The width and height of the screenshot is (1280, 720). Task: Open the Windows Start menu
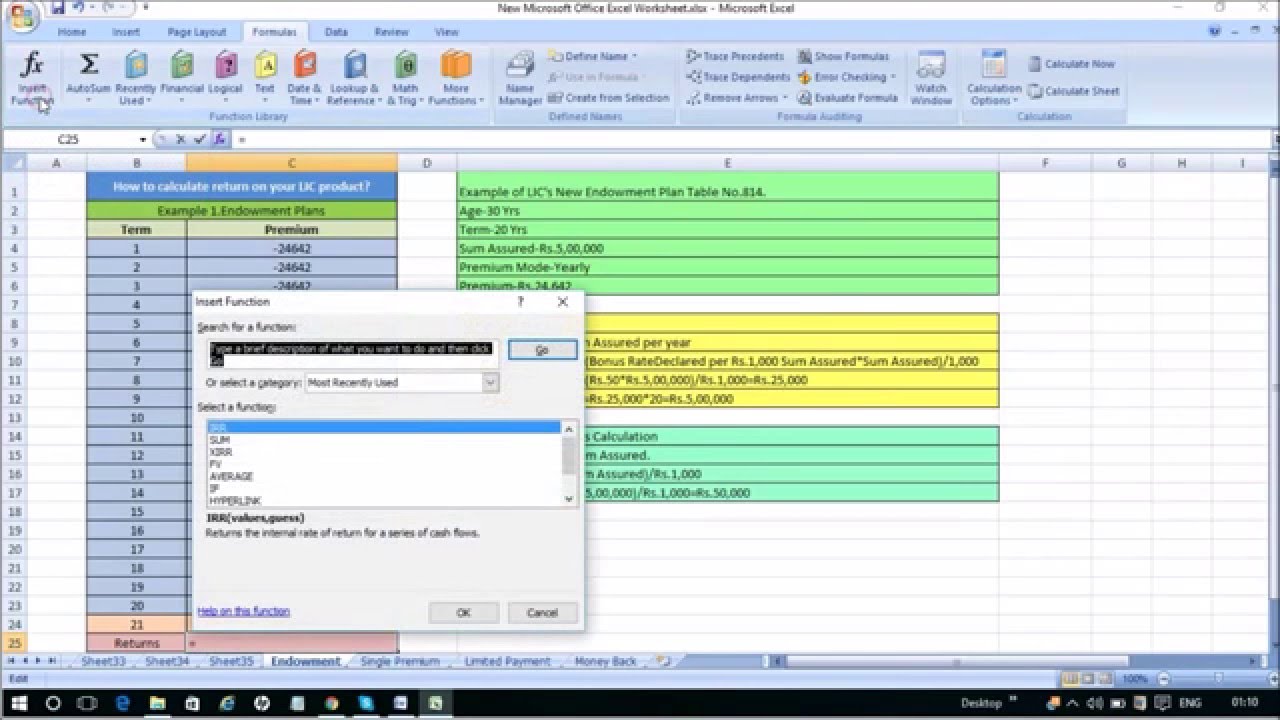(x=18, y=703)
